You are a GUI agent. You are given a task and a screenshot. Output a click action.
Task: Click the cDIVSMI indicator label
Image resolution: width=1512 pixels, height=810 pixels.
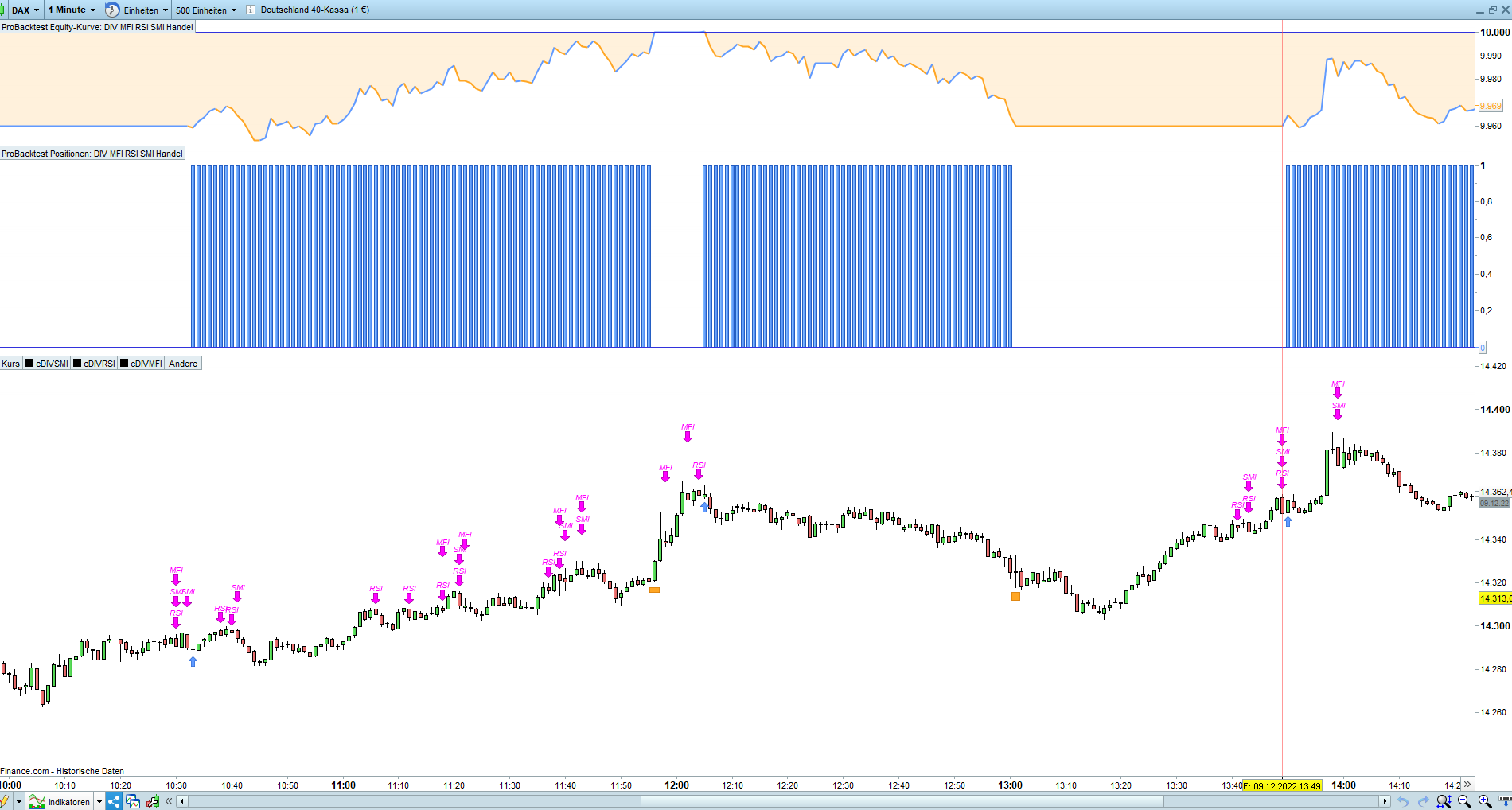point(52,364)
